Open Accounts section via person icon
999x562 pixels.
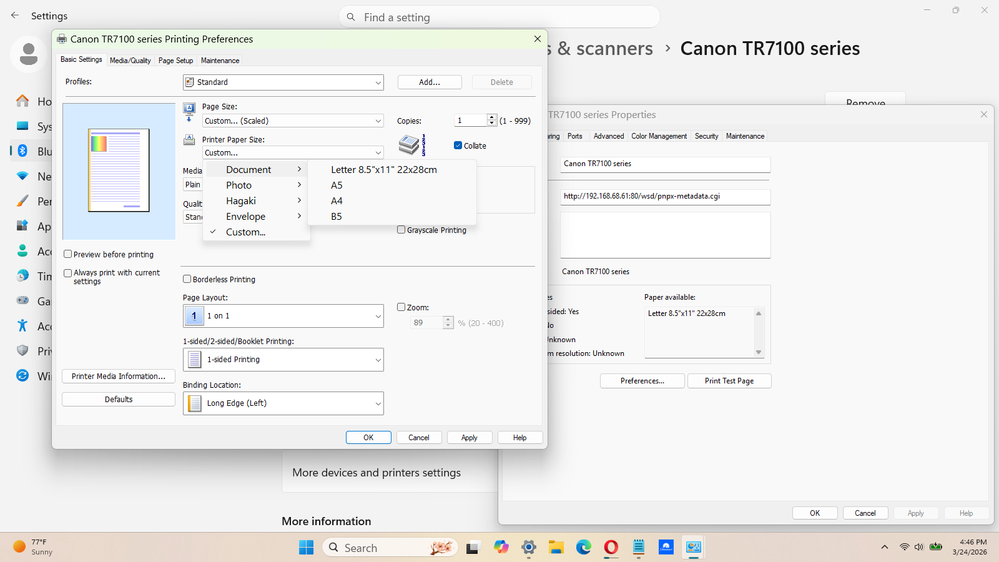pyautogui.click(x=22, y=251)
